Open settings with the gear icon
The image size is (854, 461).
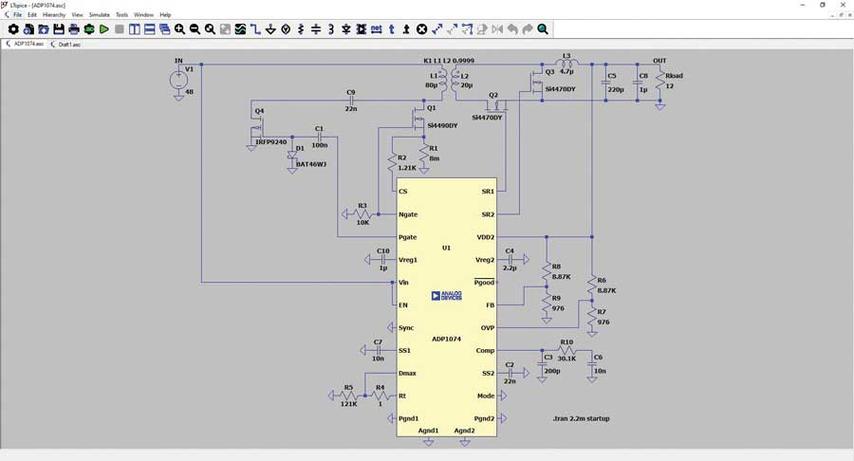tap(13, 29)
